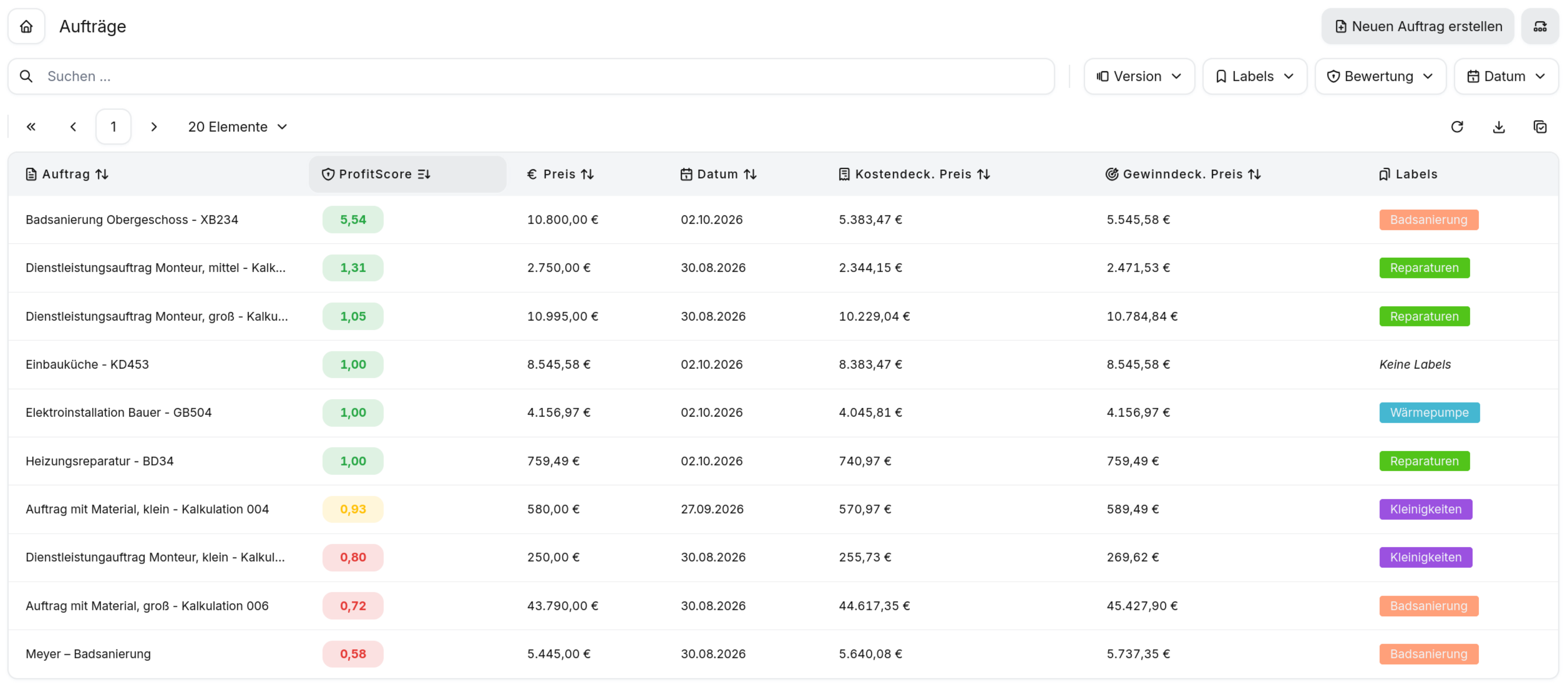
Task: Jump to first page with double chevron
Action: (x=31, y=126)
